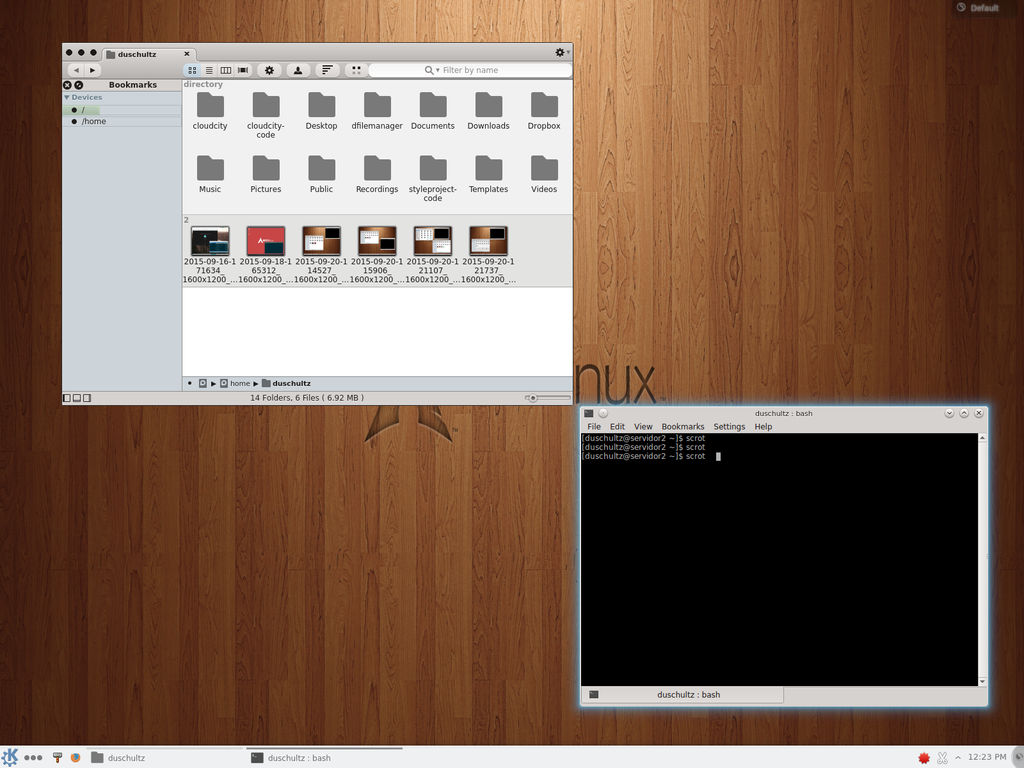This screenshot has height=768, width=1024.
Task: Open File menu in terminal window
Action: 594,426
